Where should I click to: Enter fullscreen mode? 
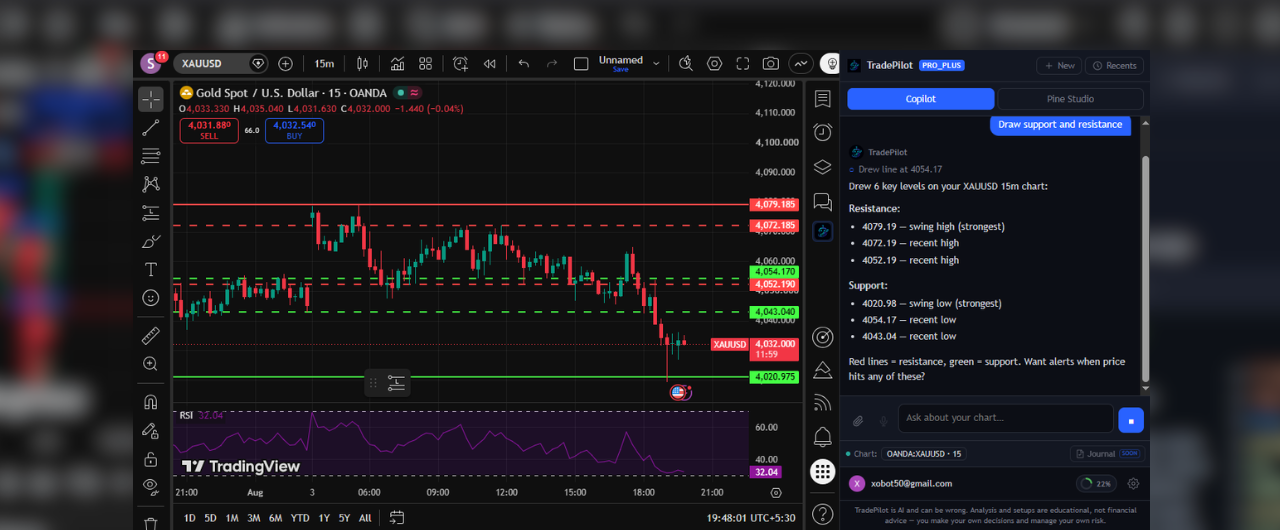(x=743, y=63)
